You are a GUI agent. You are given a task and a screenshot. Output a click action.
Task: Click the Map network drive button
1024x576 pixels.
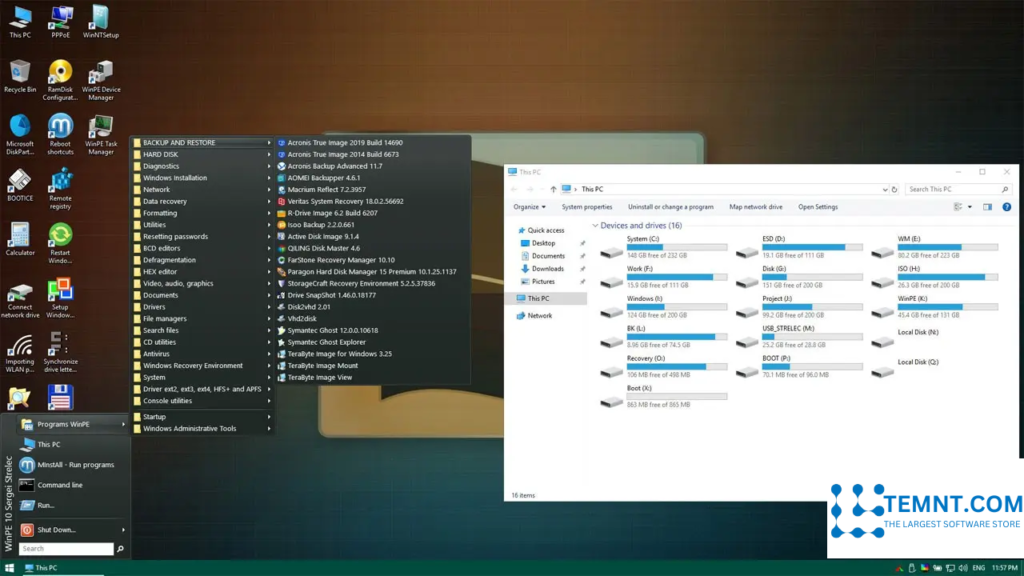tap(755, 207)
